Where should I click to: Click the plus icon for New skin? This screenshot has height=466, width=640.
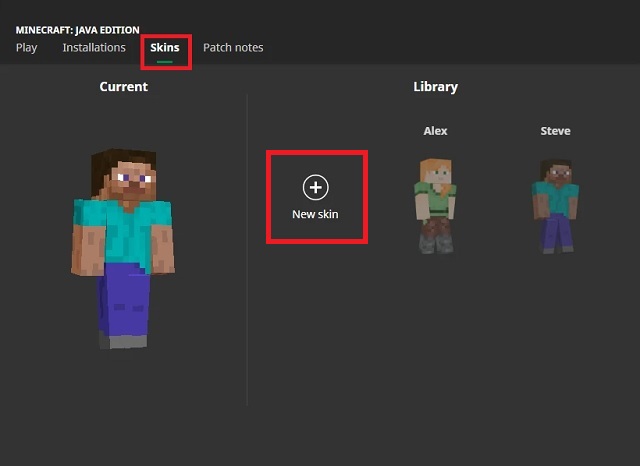316,187
